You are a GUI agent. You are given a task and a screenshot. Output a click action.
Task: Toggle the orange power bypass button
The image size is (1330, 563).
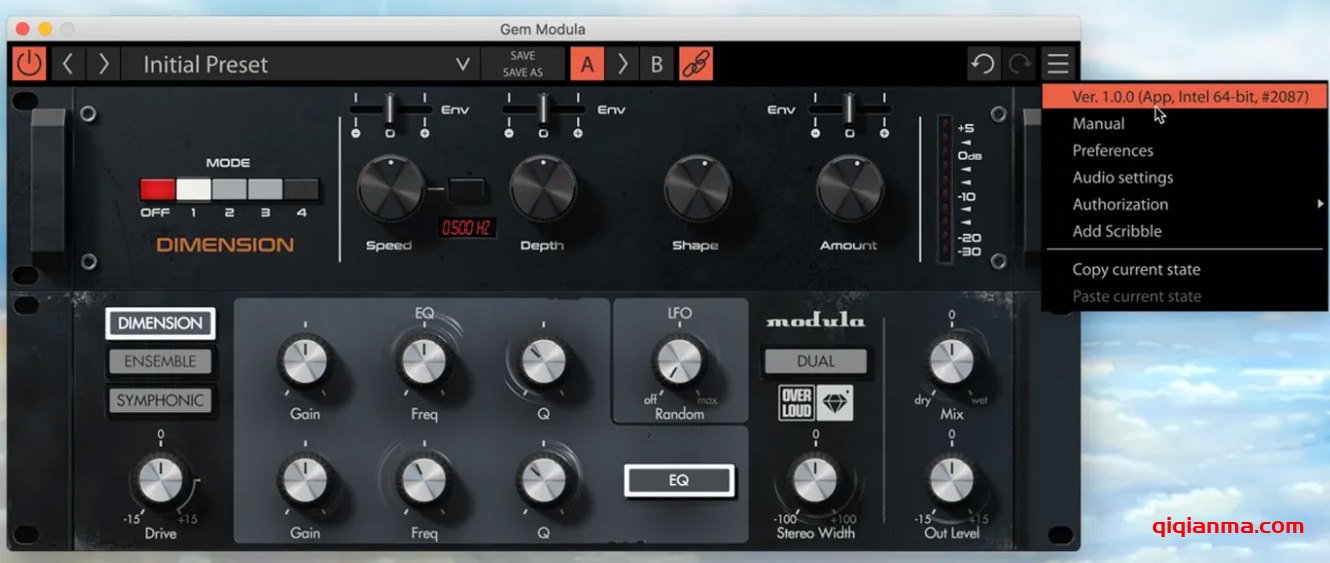point(29,64)
